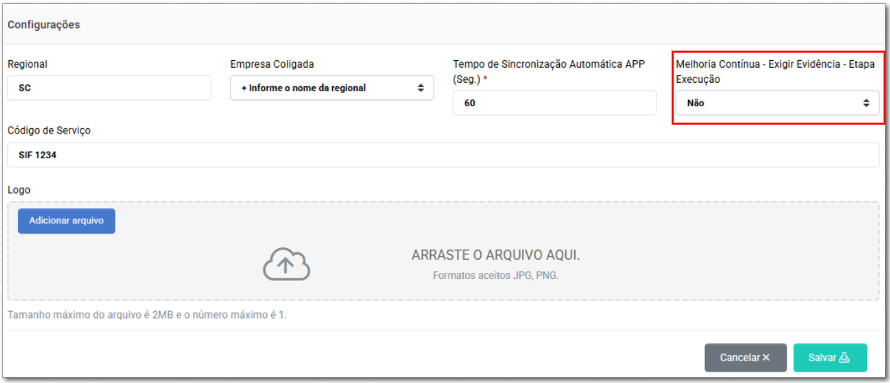Click the Código de Serviço field SIF 1234
This screenshot has width=890, height=383.
pyautogui.click(x=443, y=155)
